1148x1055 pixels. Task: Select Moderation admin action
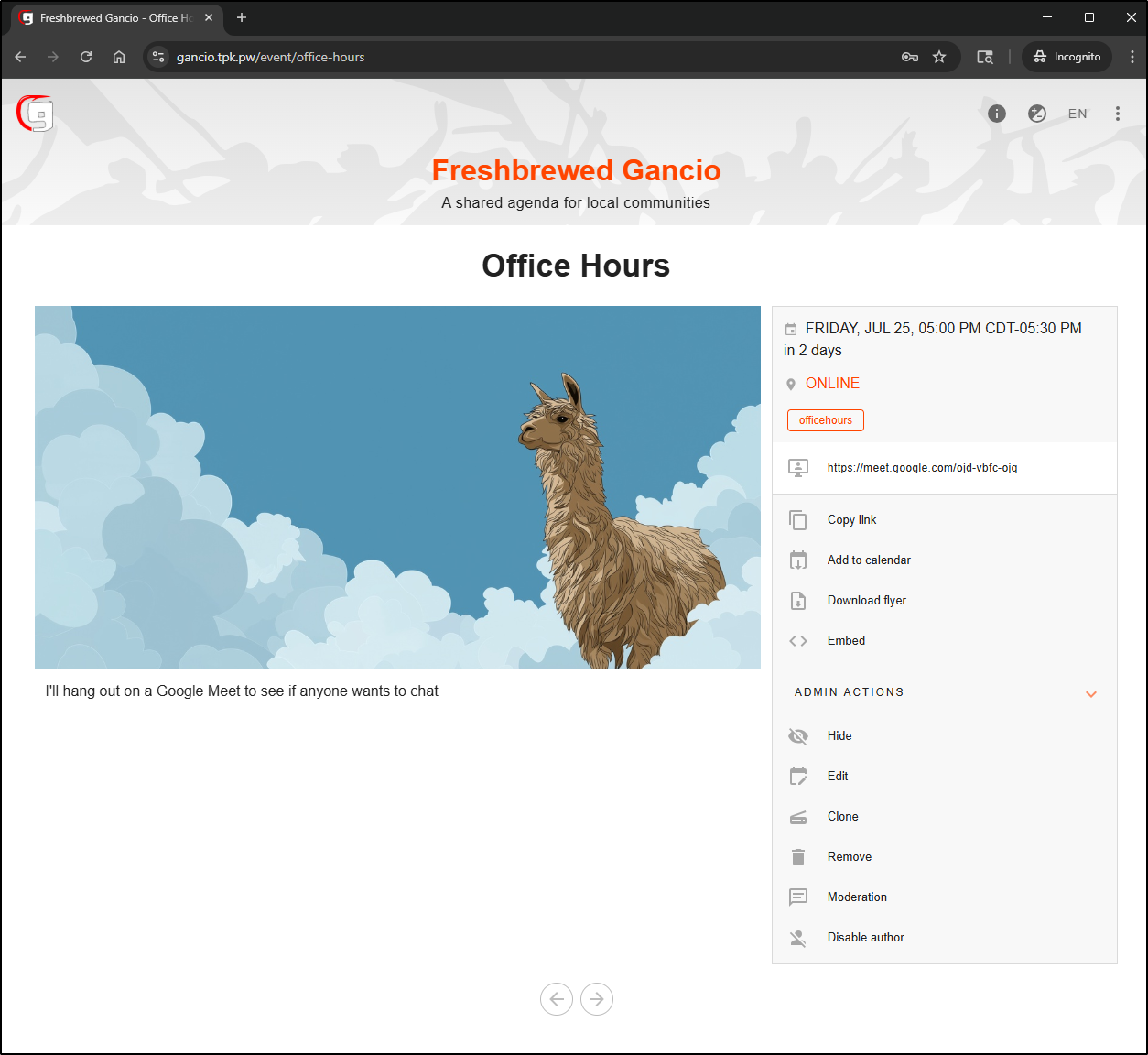(x=857, y=897)
